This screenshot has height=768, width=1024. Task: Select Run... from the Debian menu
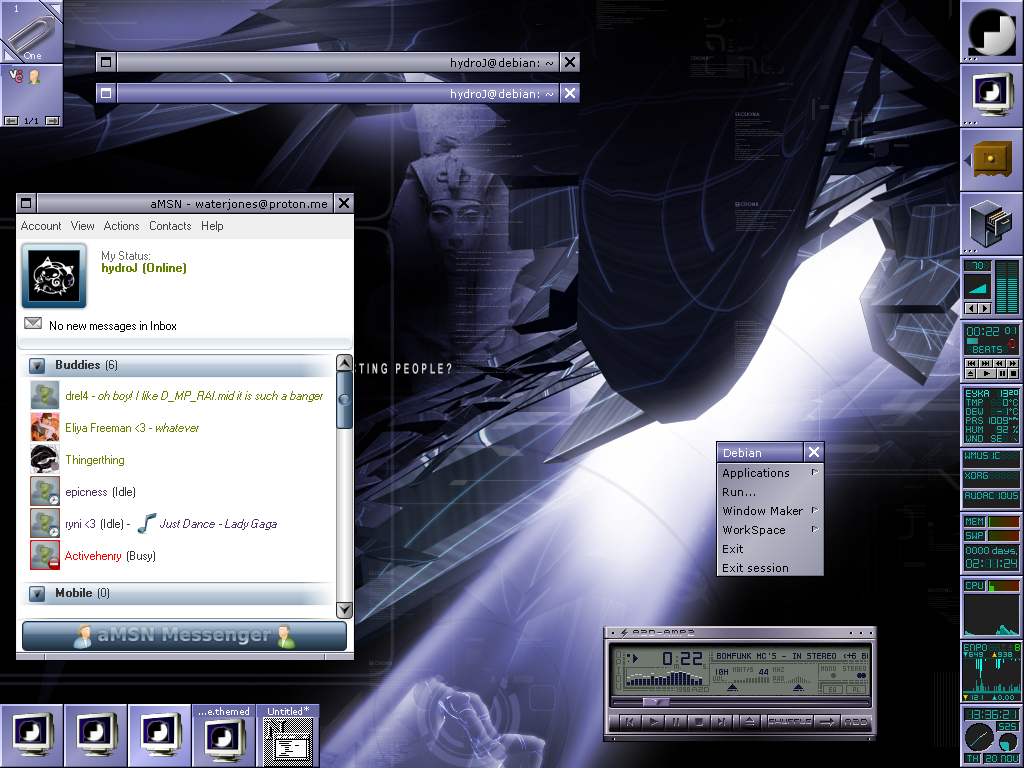(739, 492)
